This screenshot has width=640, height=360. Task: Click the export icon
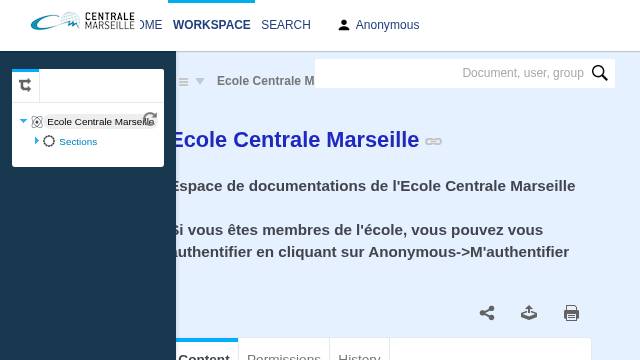point(529,313)
